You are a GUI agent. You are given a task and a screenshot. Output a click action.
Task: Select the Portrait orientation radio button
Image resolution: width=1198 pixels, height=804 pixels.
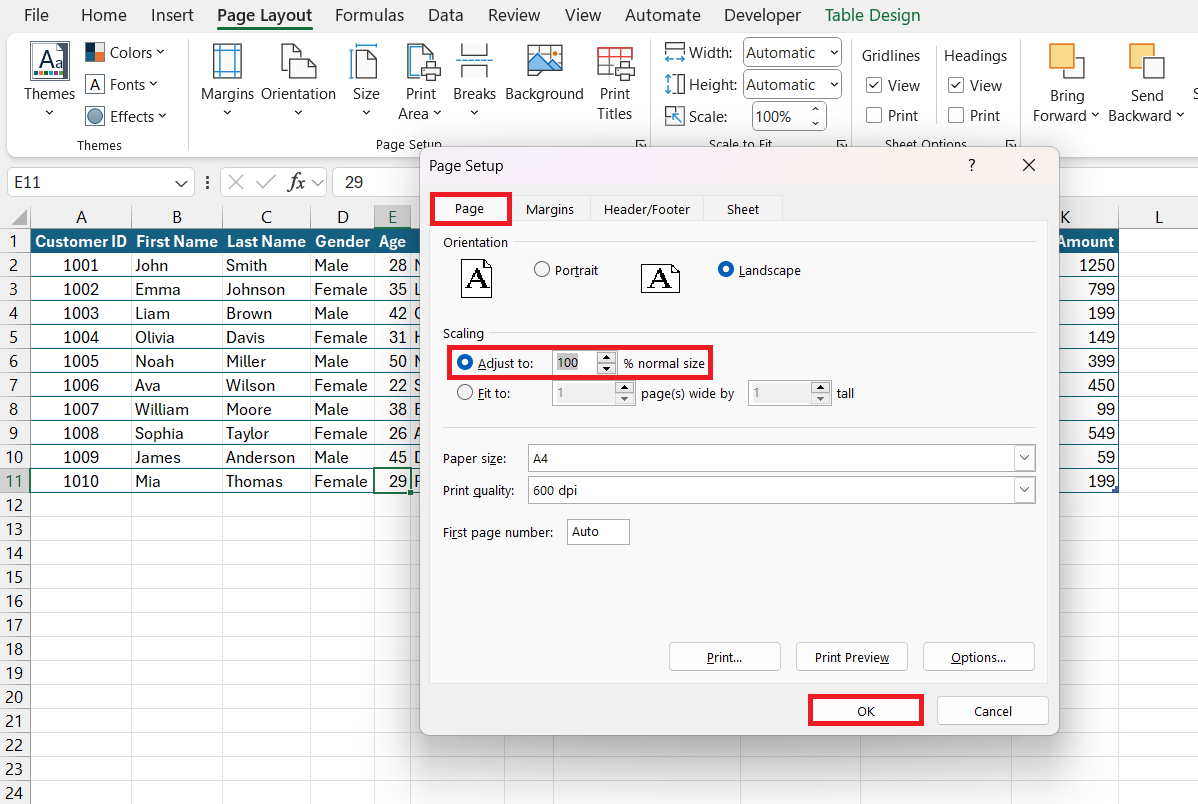(x=542, y=270)
